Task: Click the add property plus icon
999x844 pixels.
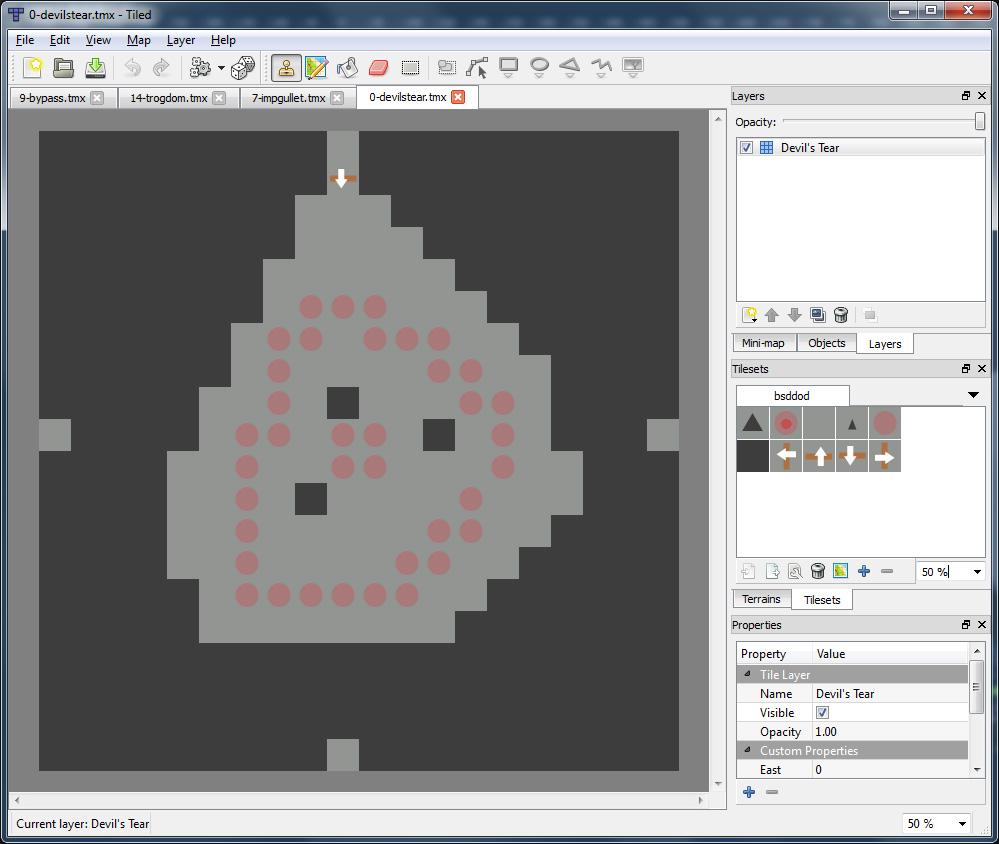Action: (748, 792)
